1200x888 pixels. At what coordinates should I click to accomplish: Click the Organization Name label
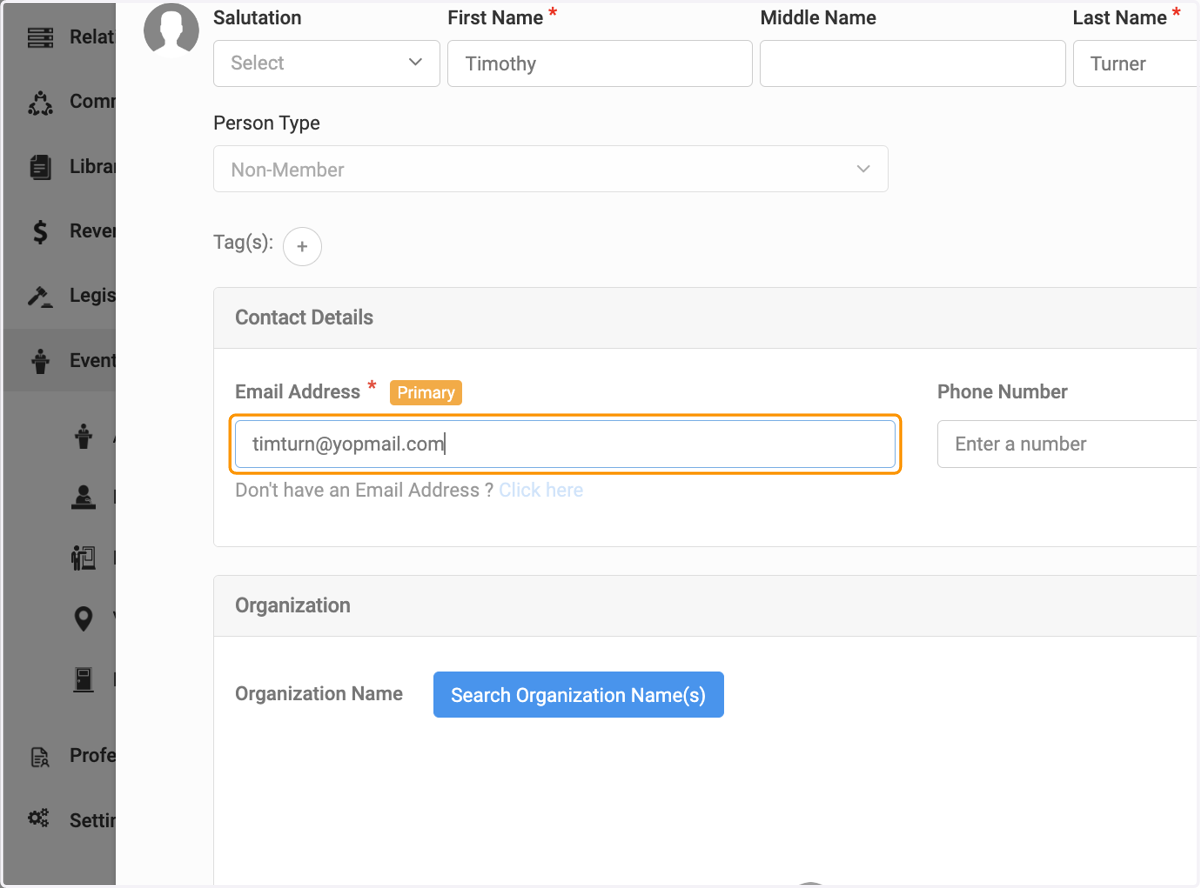(x=319, y=694)
